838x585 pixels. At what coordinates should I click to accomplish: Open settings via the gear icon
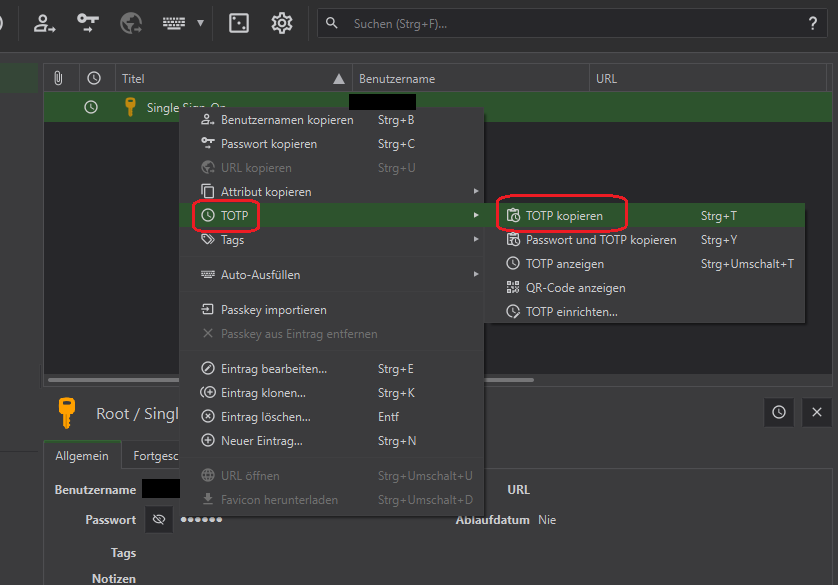coord(282,22)
